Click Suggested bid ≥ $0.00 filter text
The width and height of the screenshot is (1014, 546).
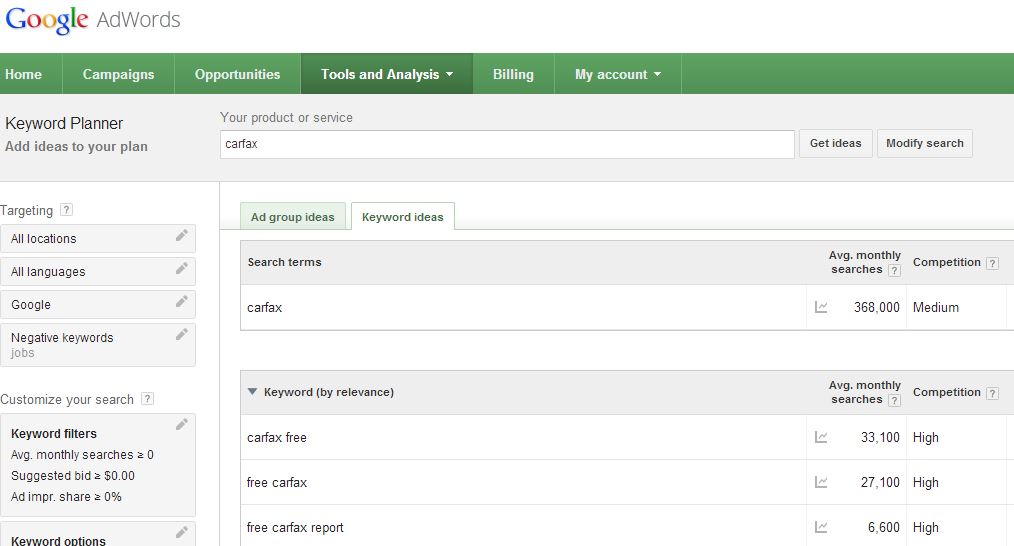coord(73,475)
